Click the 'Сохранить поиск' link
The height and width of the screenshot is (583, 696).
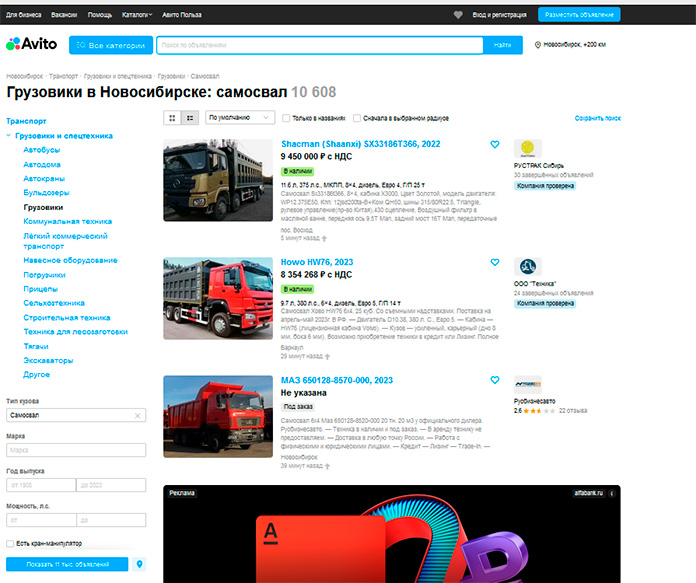coord(597,118)
